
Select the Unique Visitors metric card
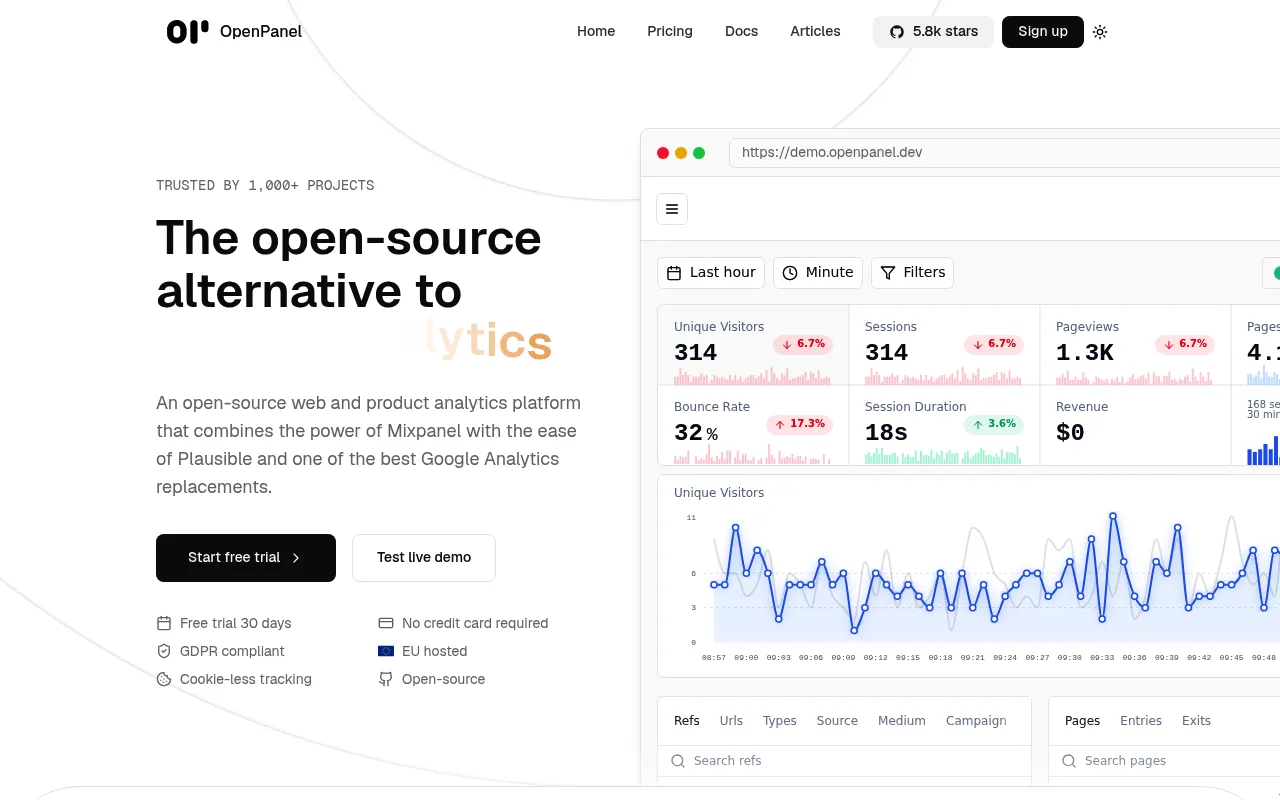[x=753, y=346]
